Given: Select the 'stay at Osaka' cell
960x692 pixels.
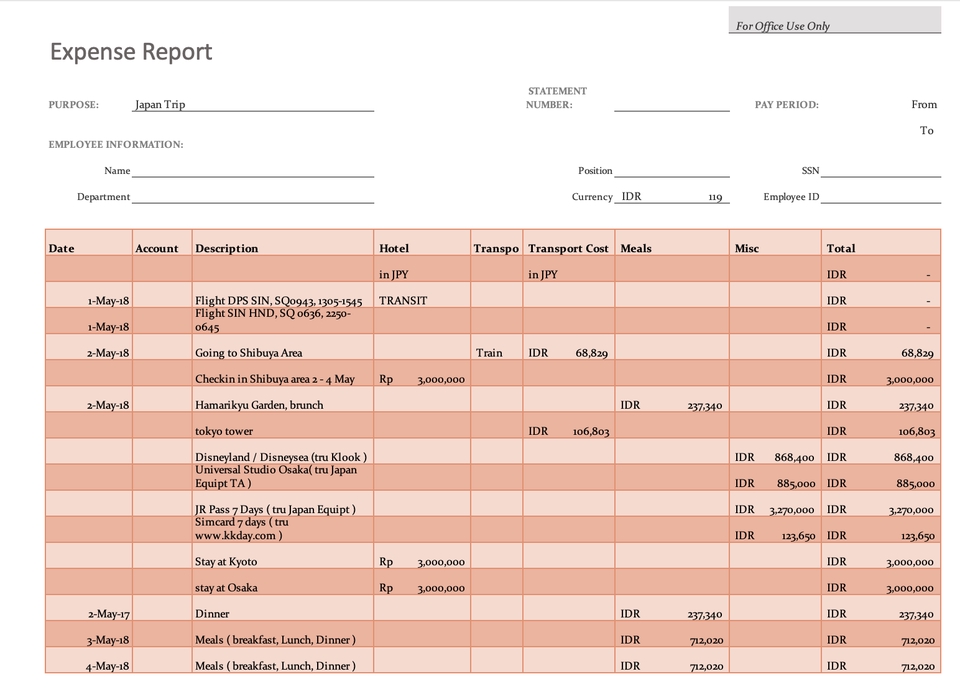Looking at the screenshot, I should [283, 581].
